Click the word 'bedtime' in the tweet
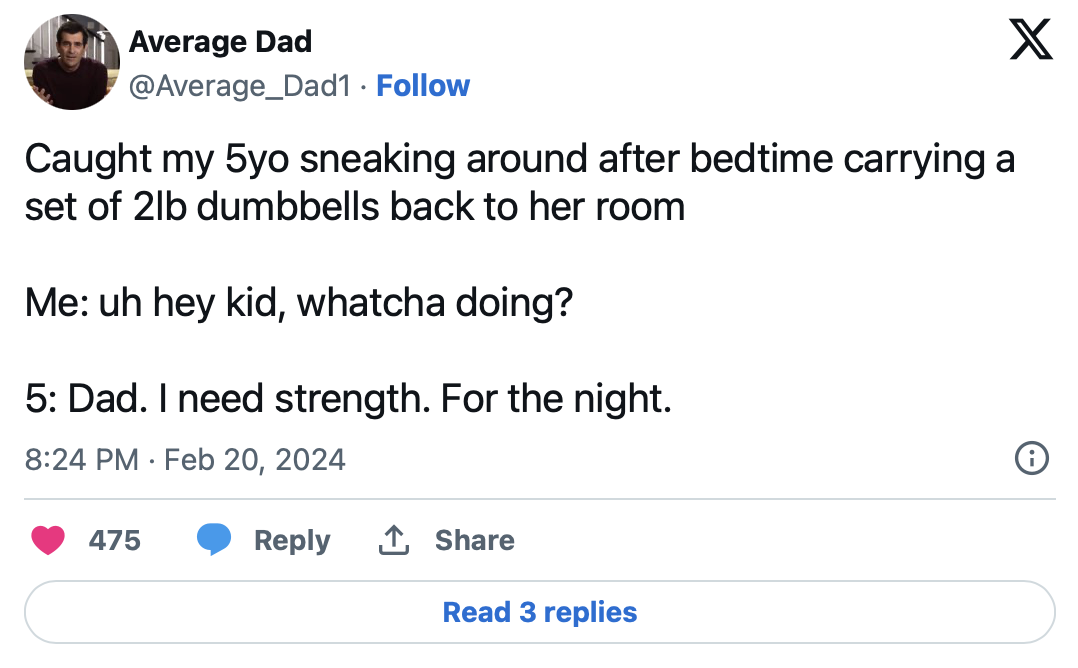This screenshot has height=668, width=1078. click(x=761, y=159)
